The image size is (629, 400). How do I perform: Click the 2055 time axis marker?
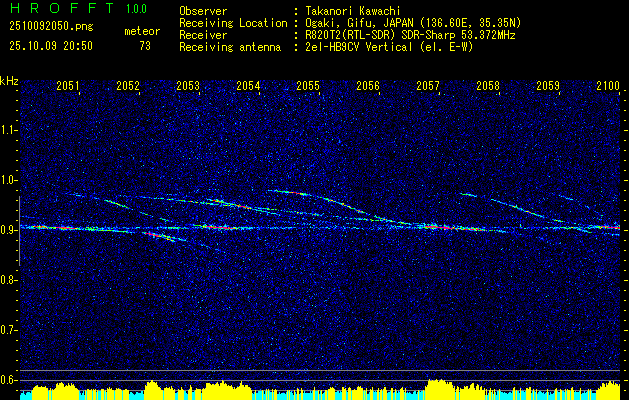308,86
